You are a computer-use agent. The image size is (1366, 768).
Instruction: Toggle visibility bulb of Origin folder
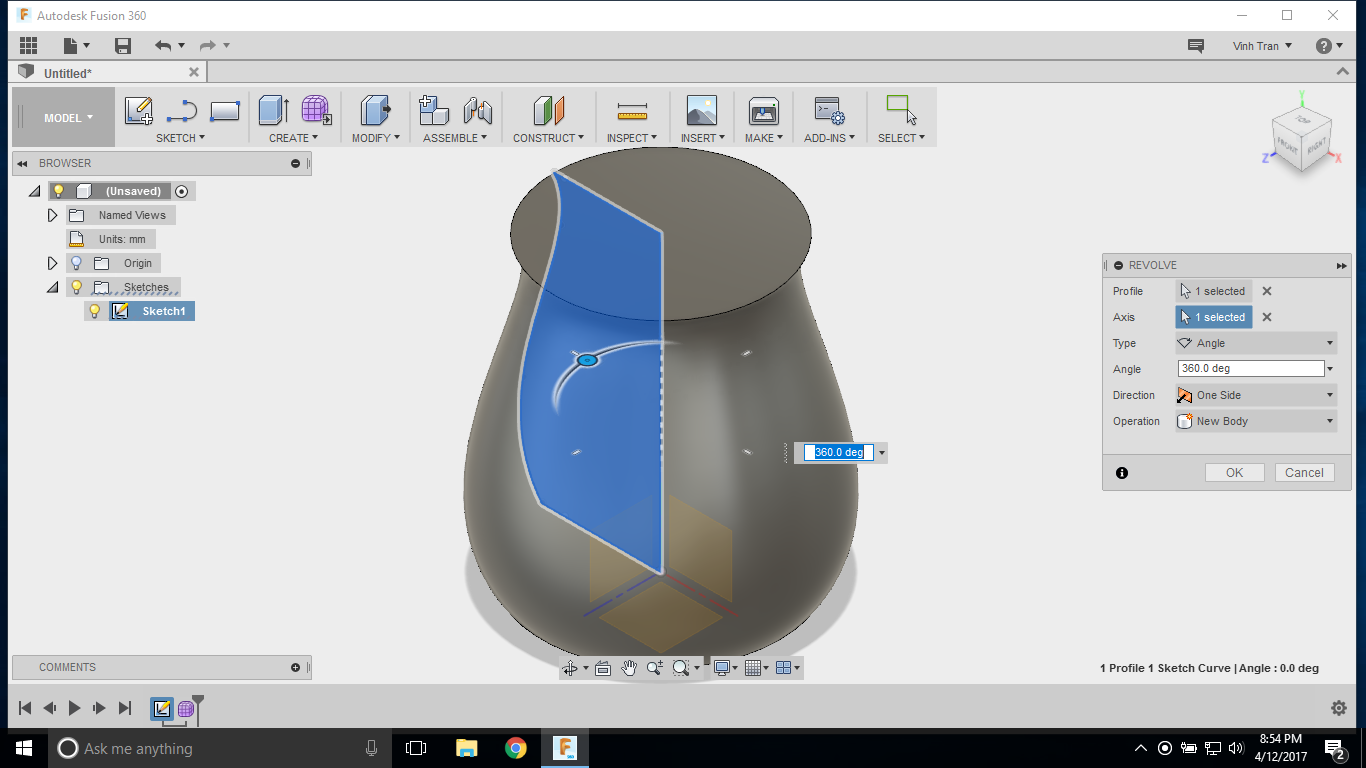click(x=76, y=263)
